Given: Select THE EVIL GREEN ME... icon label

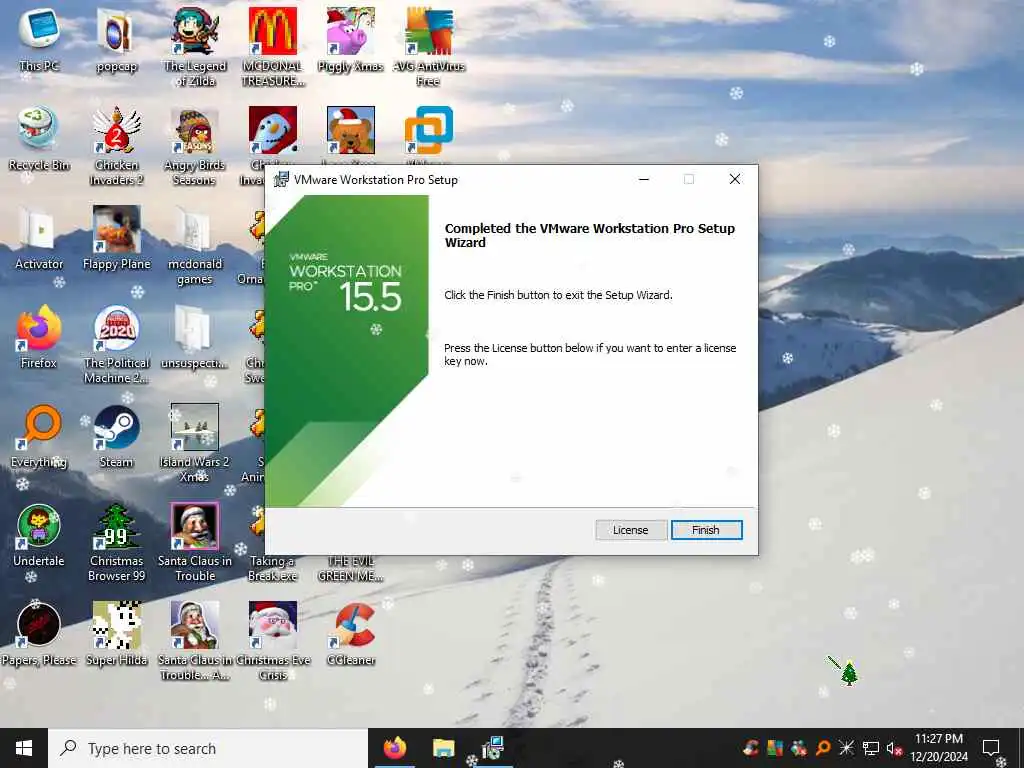Looking at the screenshot, I should (x=351, y=568).
